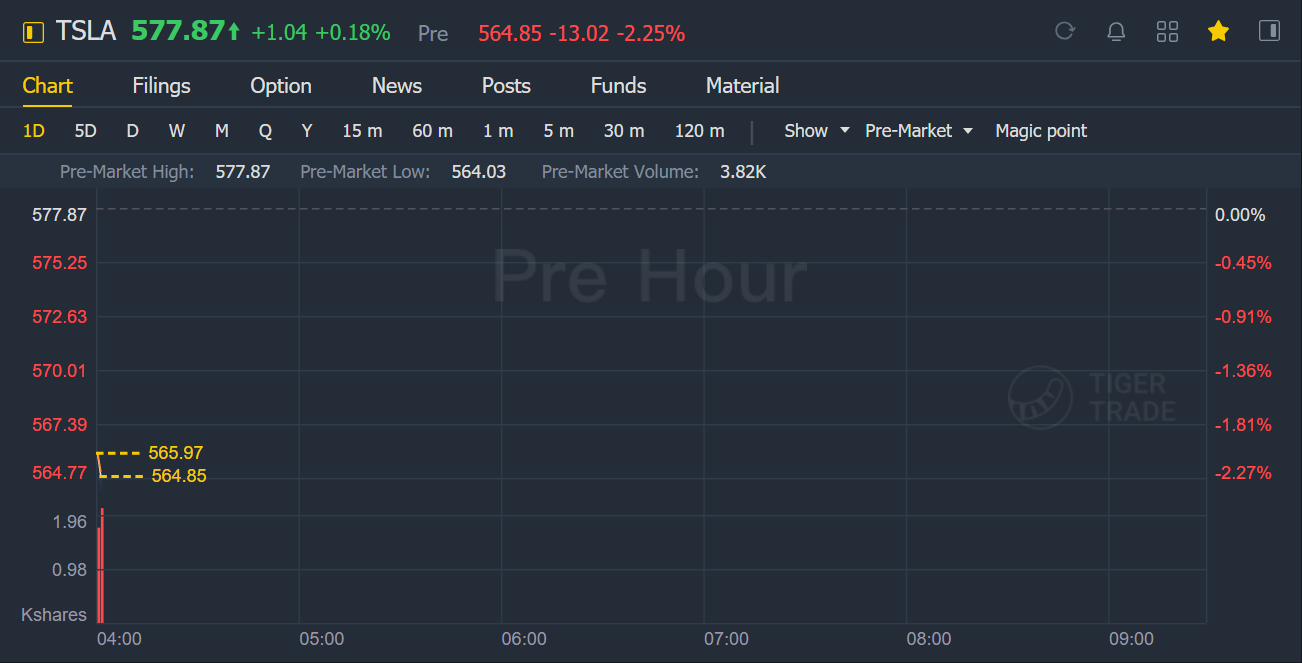
Task: Open the Option tab
Action: click(281, 86)
